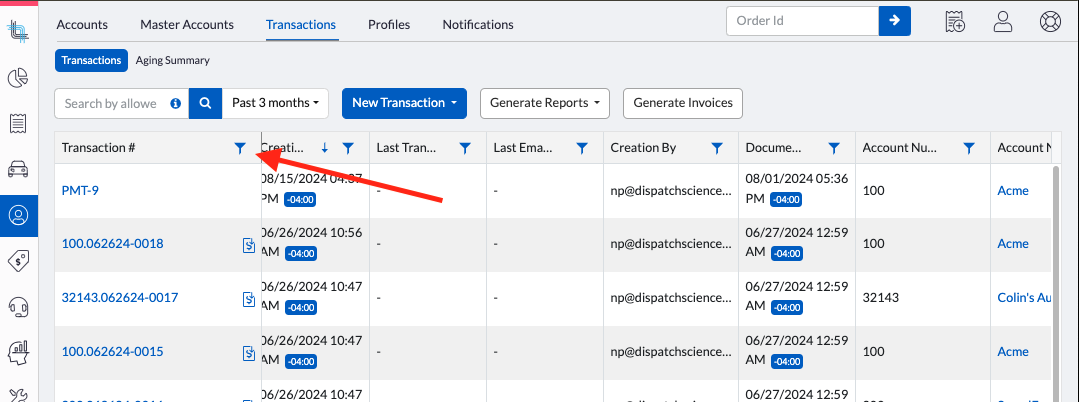1079x402 pixels.
Task: Submit Order Id with arrow button
Action: point(895,21)
